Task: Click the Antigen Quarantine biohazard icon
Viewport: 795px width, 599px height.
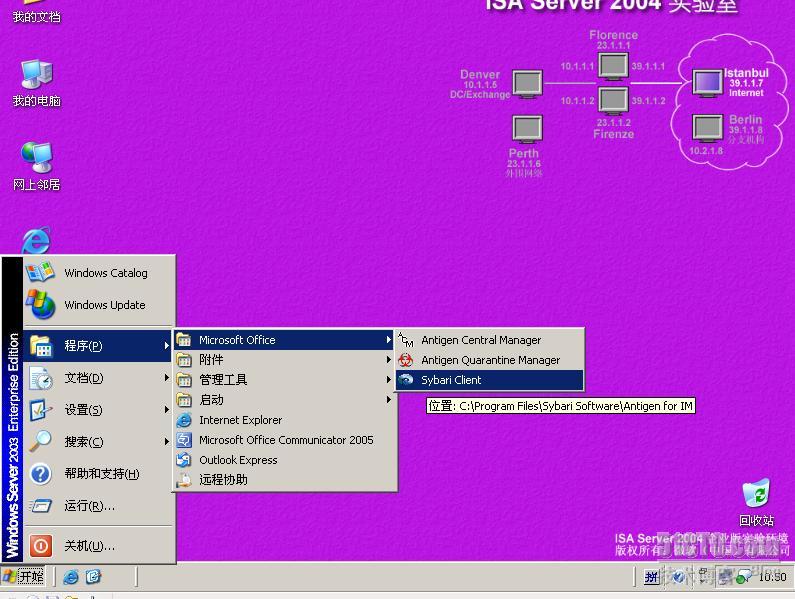Action: click(406, 360)
